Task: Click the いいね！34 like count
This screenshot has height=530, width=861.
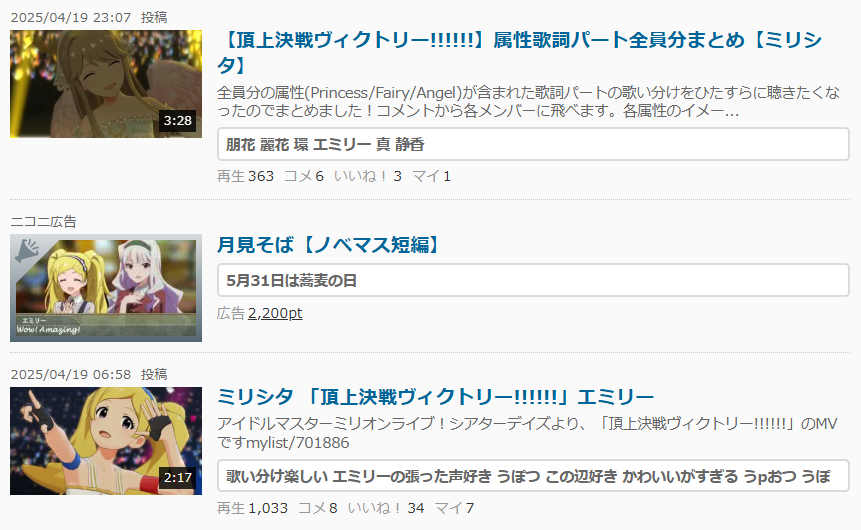Action: [x=386, y=508]
